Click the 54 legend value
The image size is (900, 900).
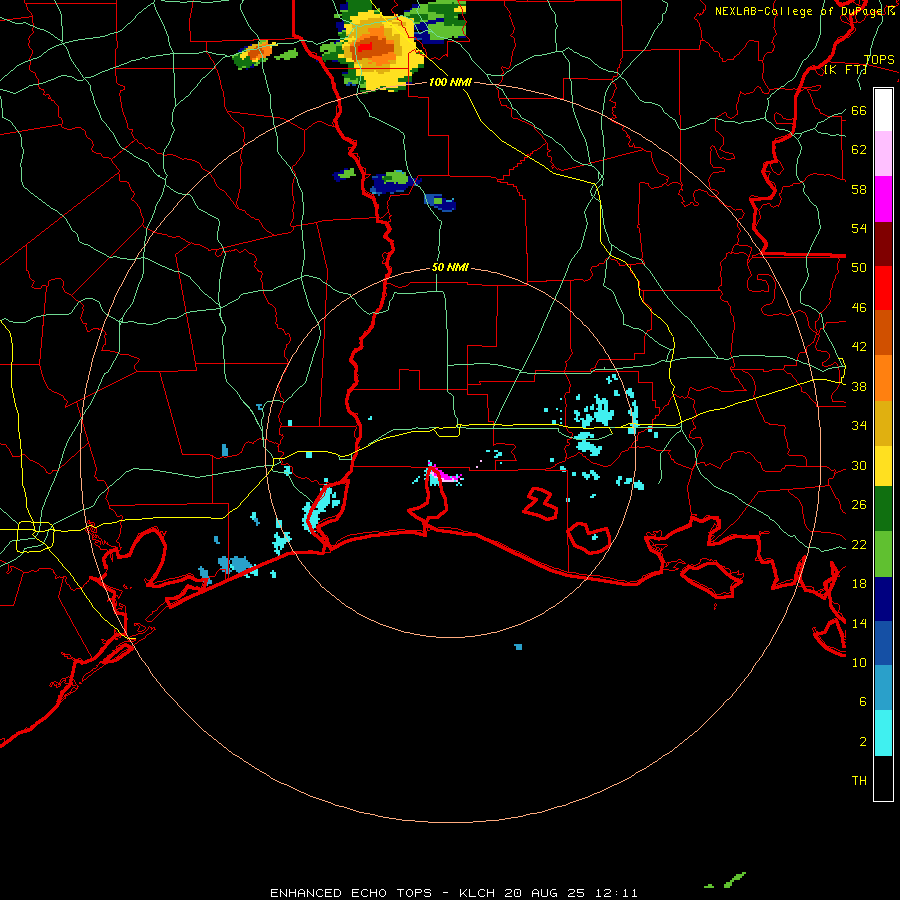pyautogui.click(x=859, y=228)
